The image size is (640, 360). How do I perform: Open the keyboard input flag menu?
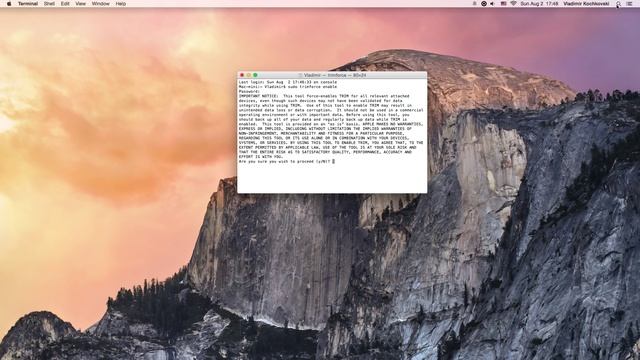tap(504, 4)
